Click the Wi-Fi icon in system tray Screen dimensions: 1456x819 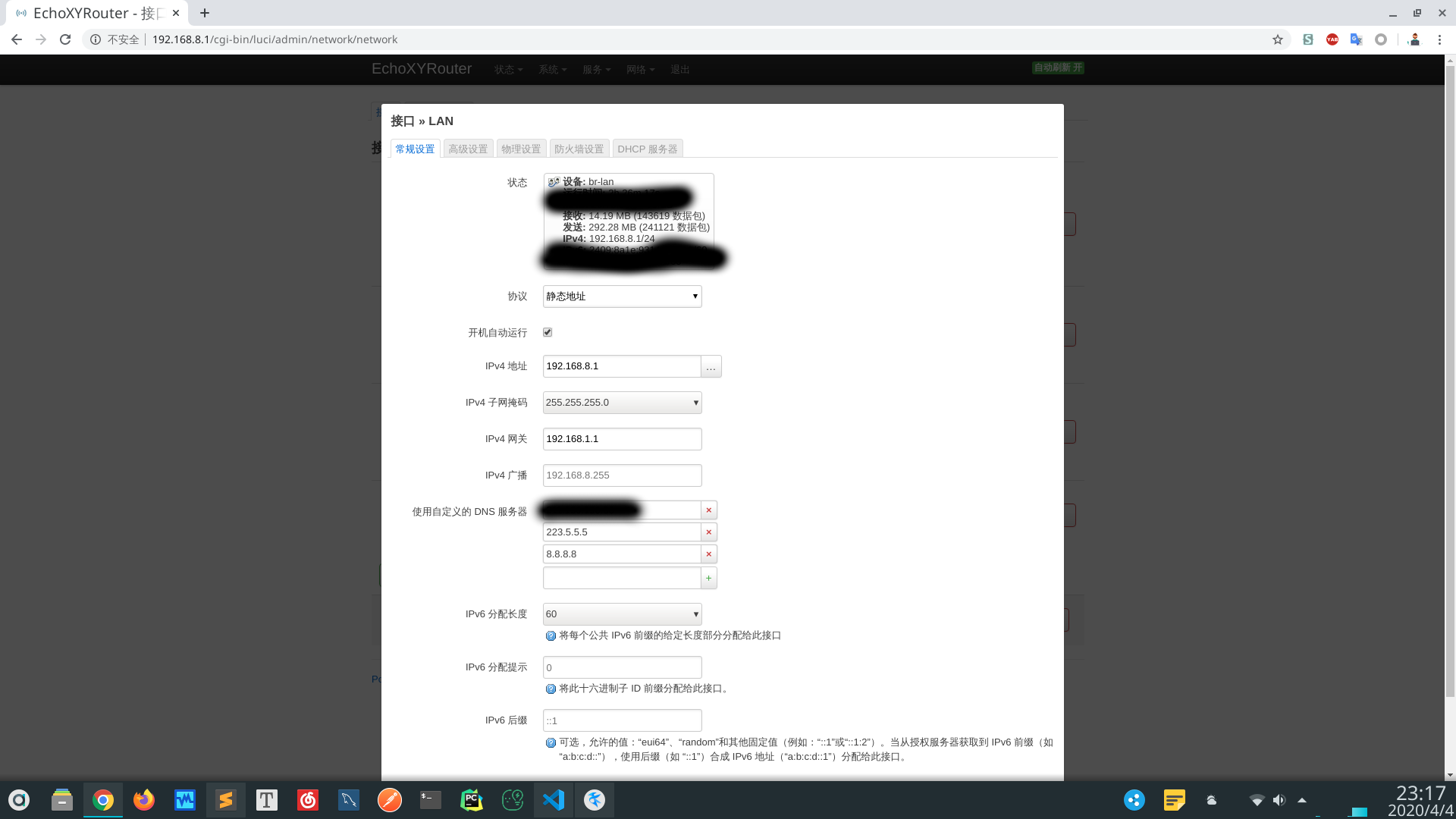click(x=1257, y=800)
